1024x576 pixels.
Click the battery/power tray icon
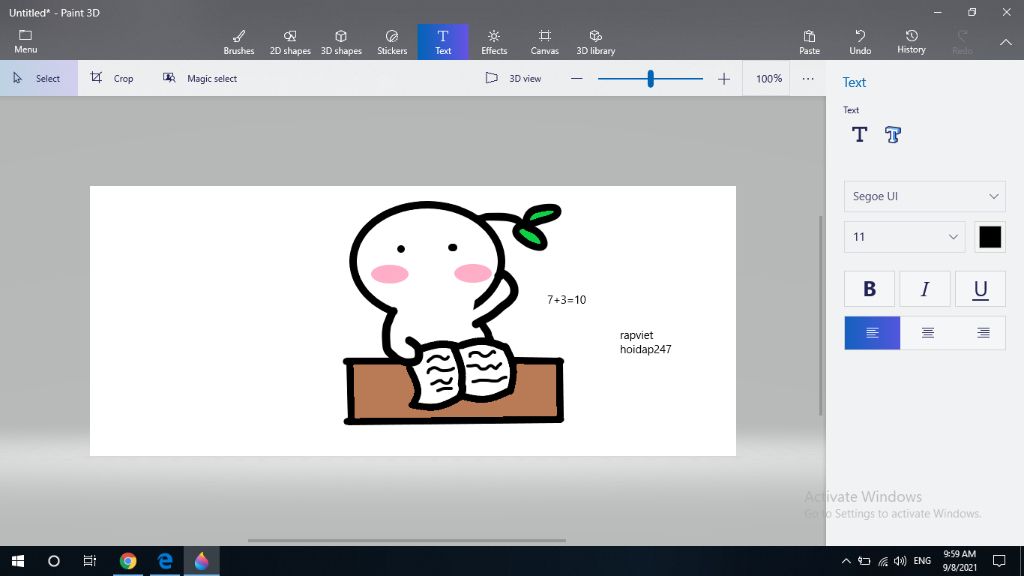[x=864, y=561]
